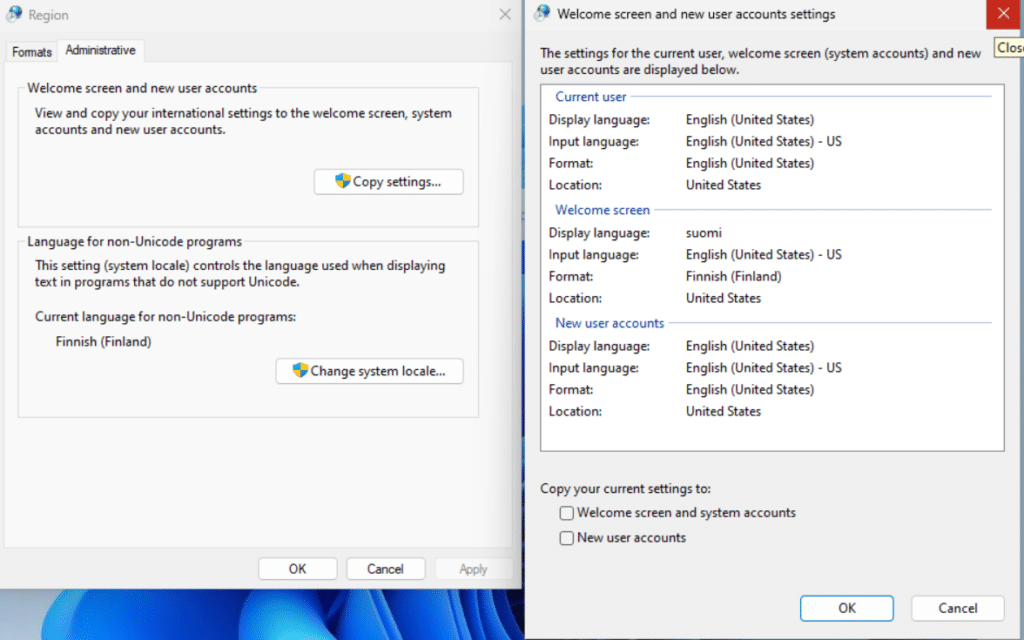Select the Administrative tab
The width and height of the screenshot is (1024, 640).
pos(101,50)
